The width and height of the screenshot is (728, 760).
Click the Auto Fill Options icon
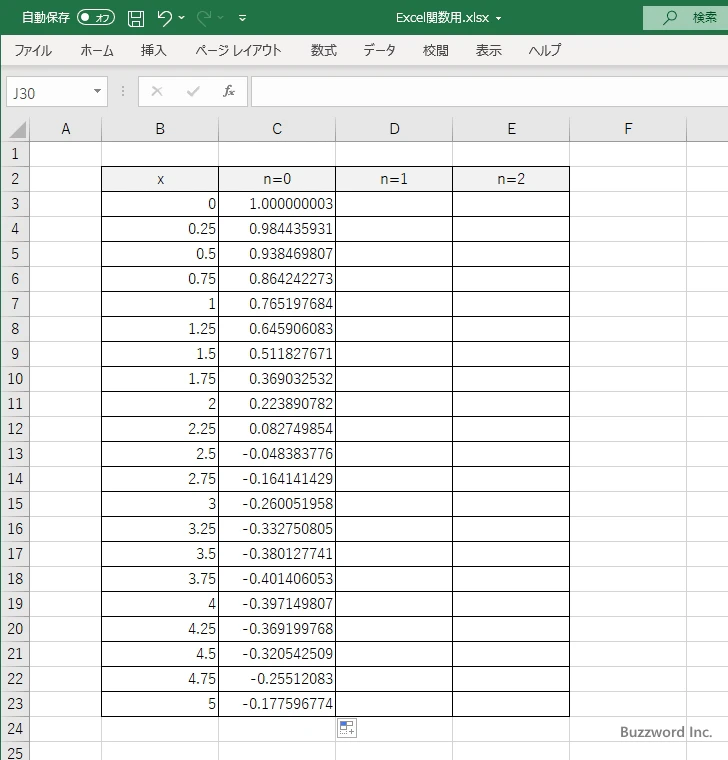point(347,728)
